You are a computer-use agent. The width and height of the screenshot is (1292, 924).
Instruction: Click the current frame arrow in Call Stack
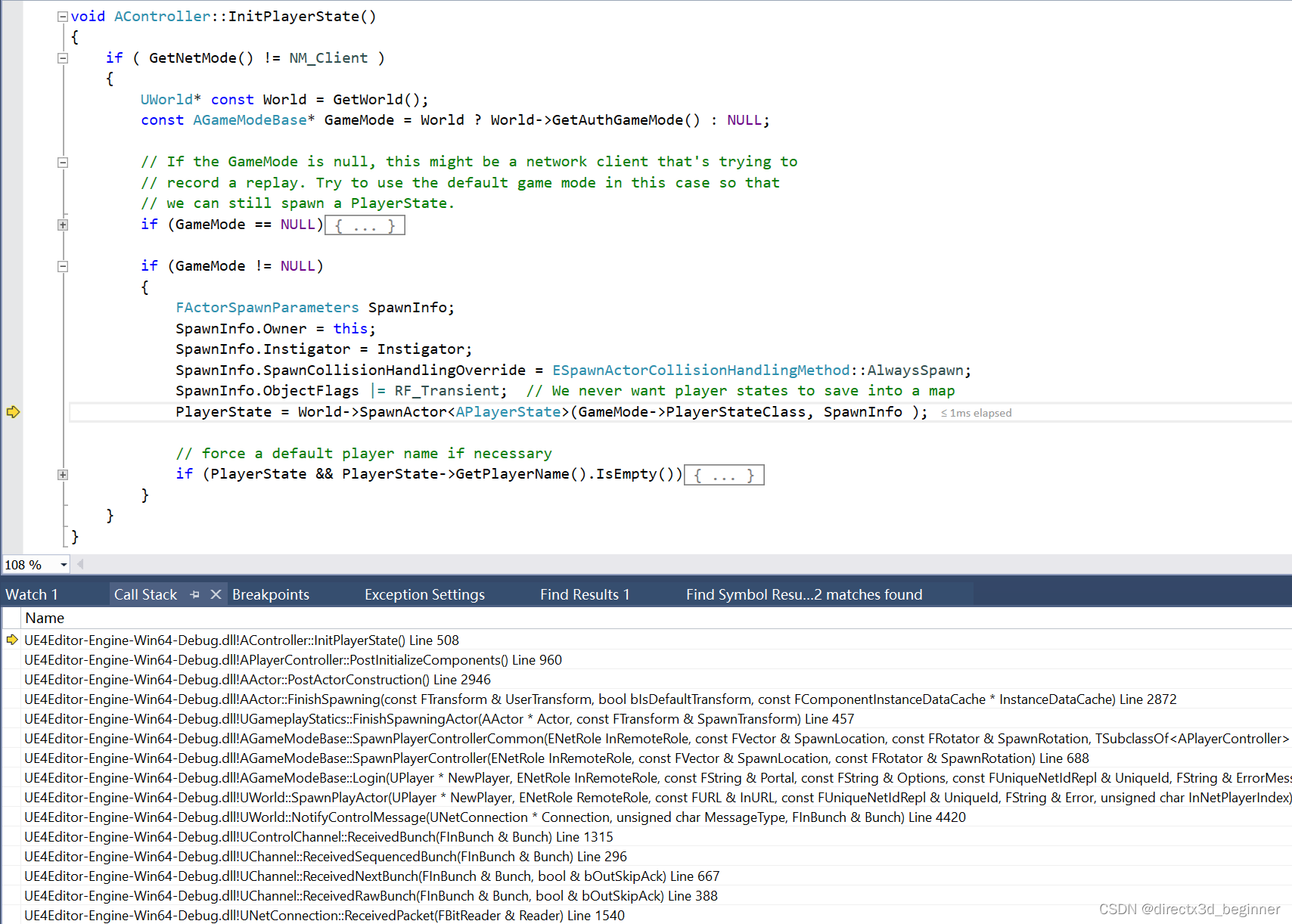pyautogui.click(x=12, y=640)
